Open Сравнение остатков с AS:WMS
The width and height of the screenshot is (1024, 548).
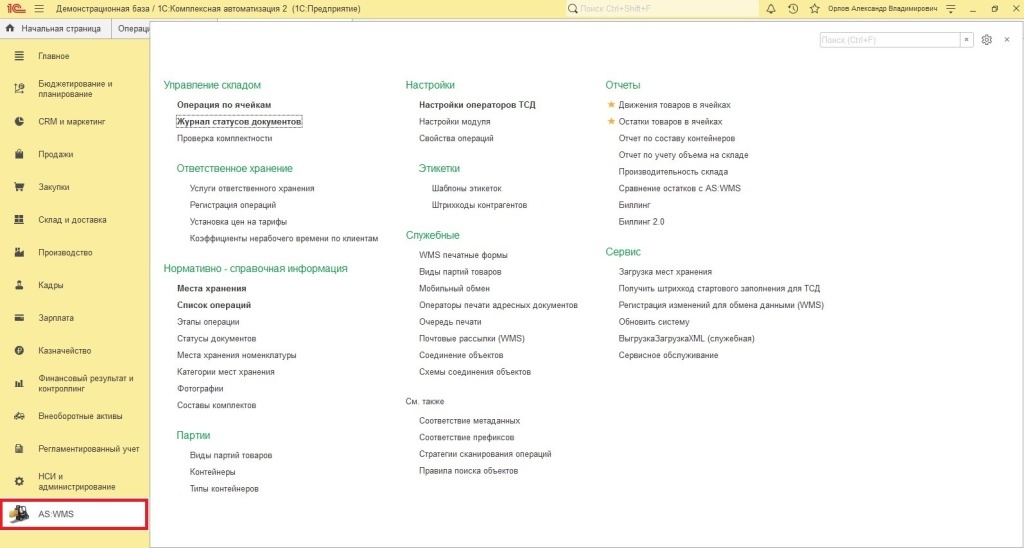[679, 188]
